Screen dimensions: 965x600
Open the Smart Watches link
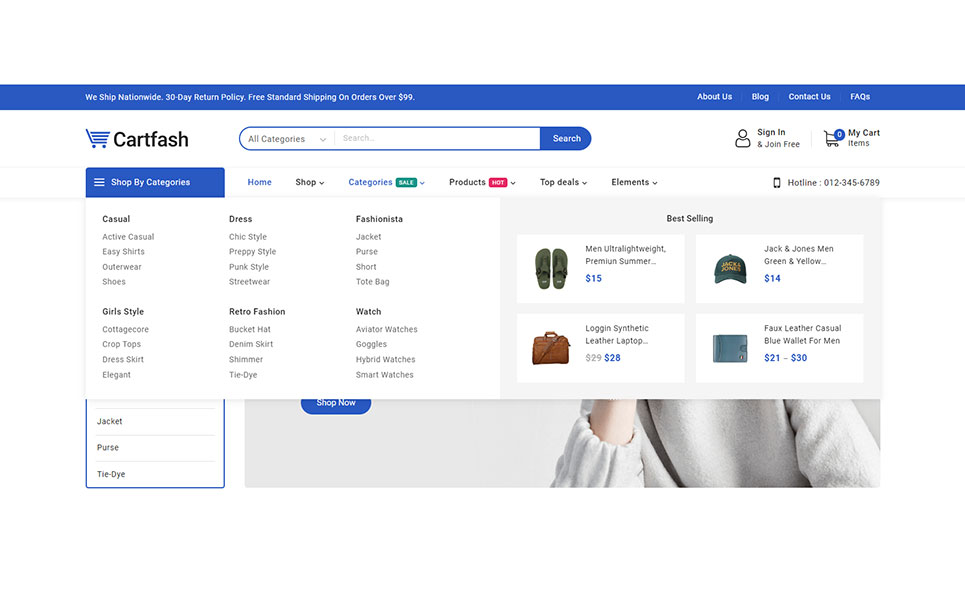click(384, 375)
